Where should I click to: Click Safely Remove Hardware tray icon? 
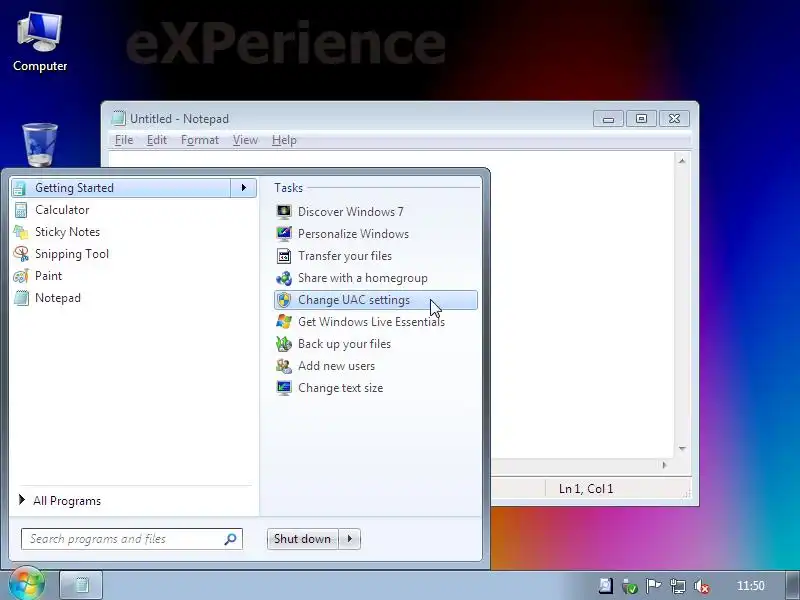[630, 586]
